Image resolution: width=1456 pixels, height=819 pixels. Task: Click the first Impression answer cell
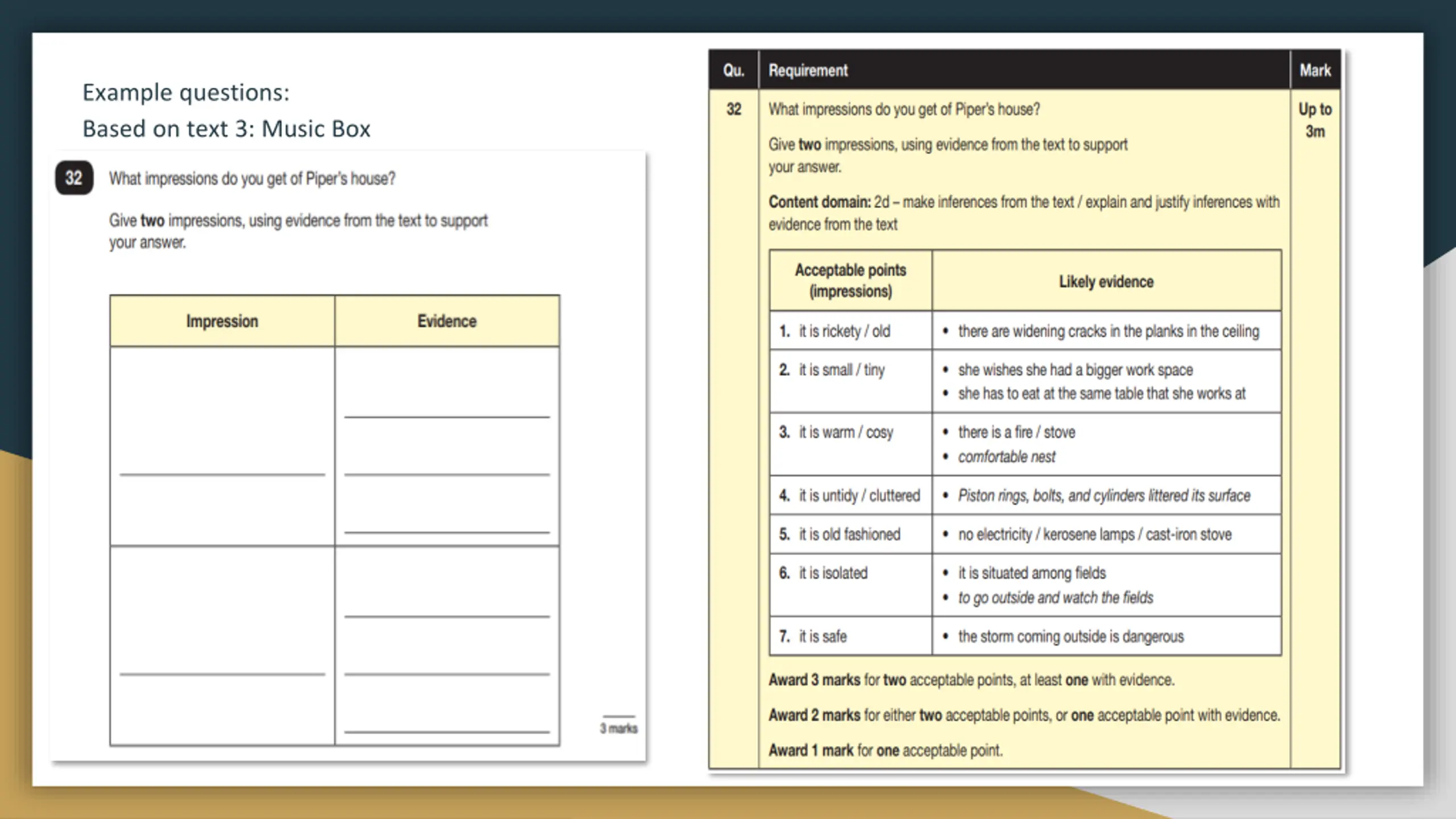click(x=222, y=446)
